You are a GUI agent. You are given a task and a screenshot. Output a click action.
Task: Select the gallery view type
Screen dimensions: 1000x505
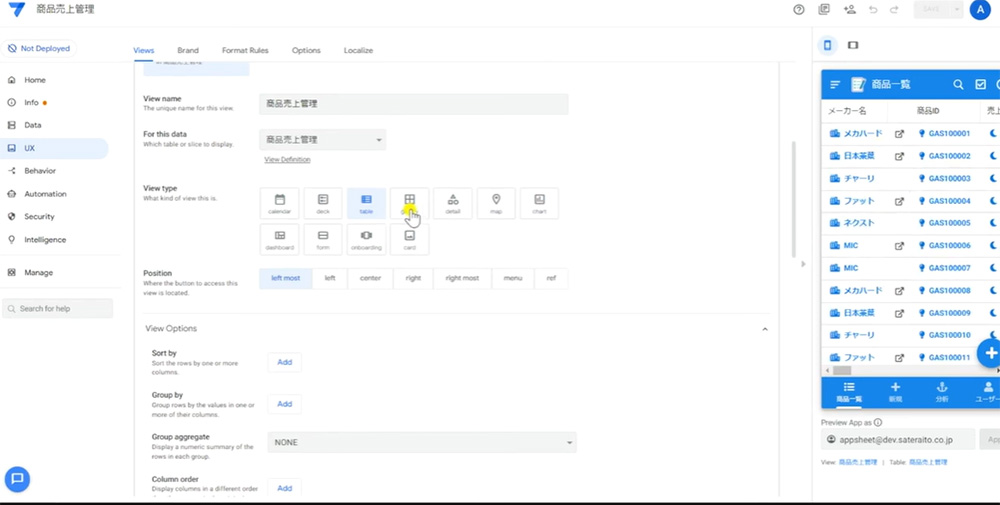pos(409,203)
